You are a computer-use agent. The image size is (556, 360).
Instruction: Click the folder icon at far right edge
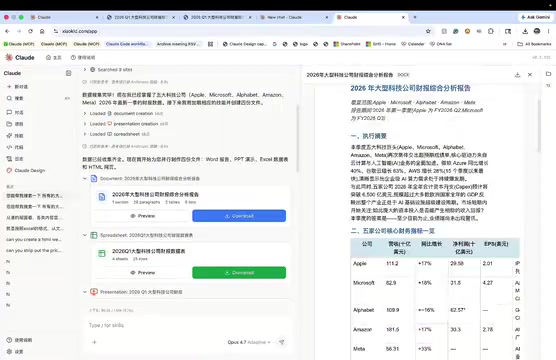tap(549, 74)
